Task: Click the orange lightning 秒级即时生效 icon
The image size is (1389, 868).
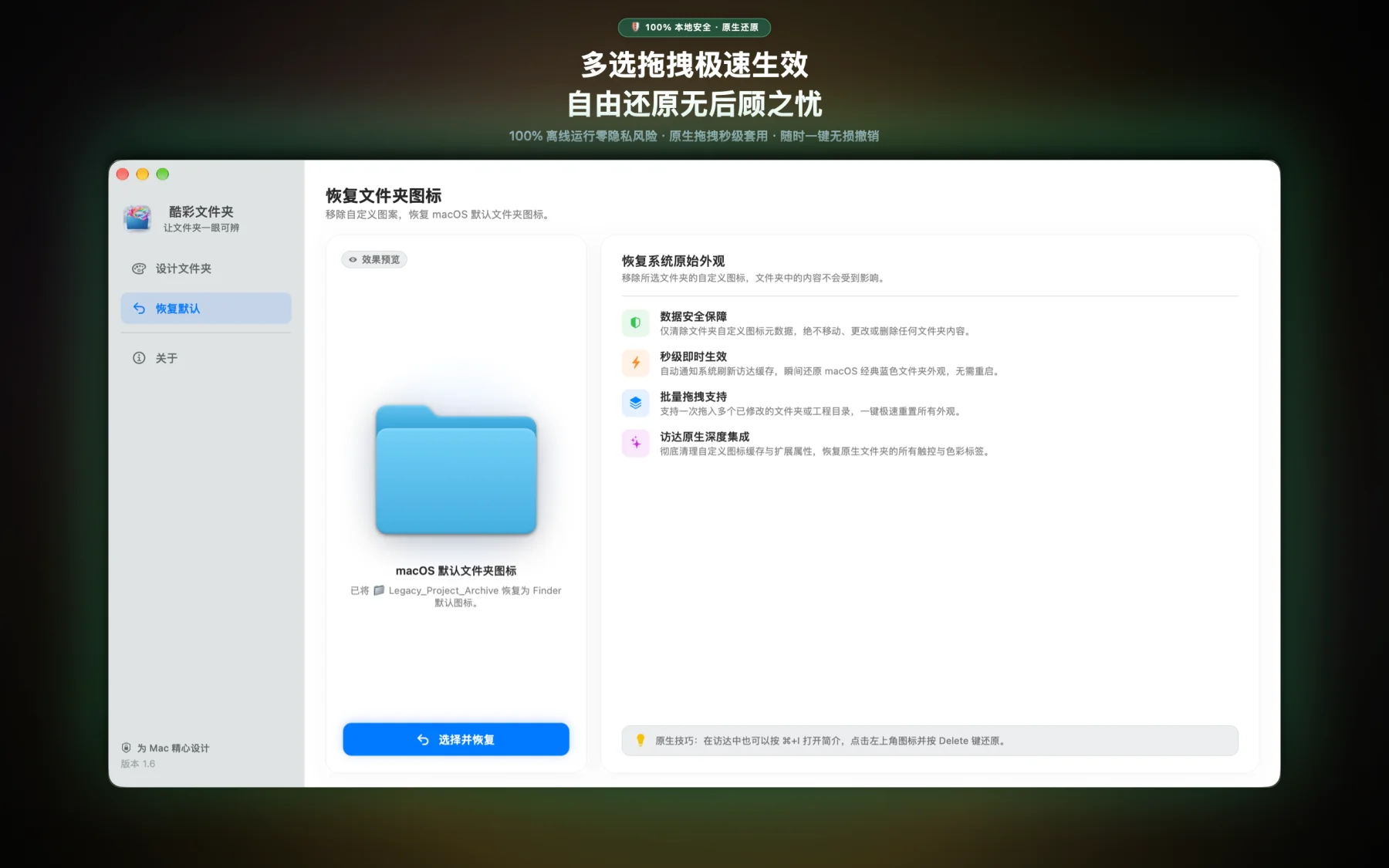Action: click(636, 363)
